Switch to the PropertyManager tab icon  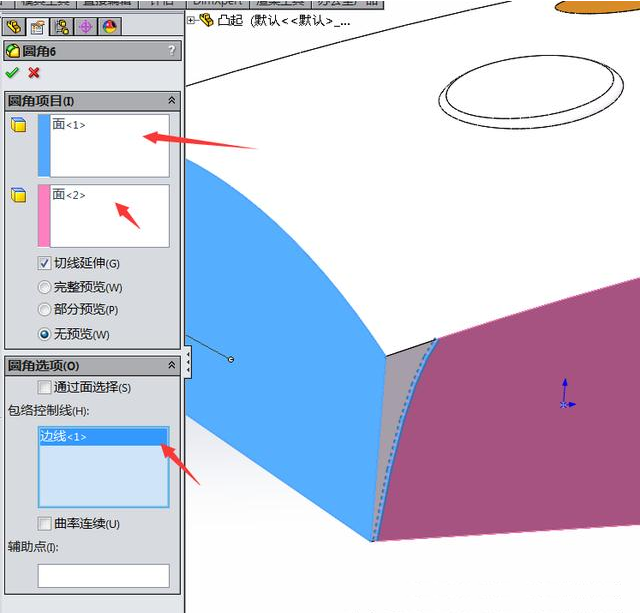coord(38,27)
